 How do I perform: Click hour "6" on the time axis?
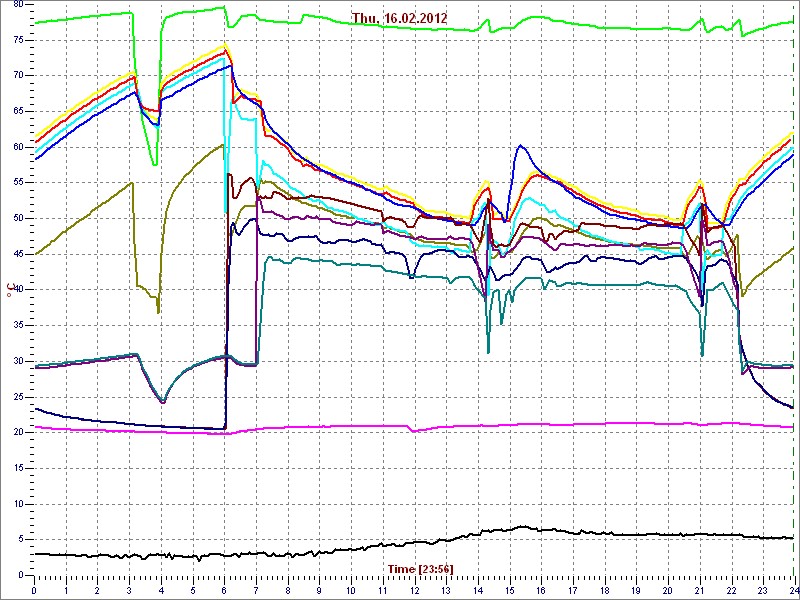[224, 590]
